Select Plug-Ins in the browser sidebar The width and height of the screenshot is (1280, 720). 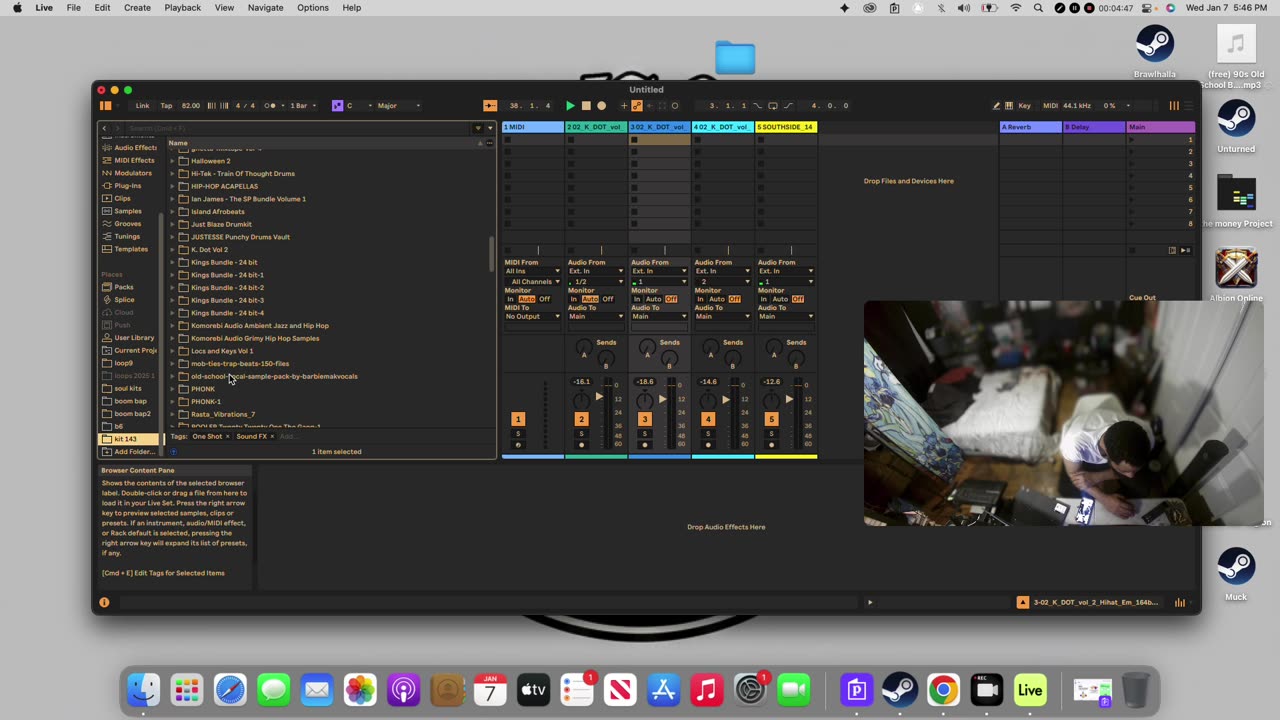[x=128, y=186]
